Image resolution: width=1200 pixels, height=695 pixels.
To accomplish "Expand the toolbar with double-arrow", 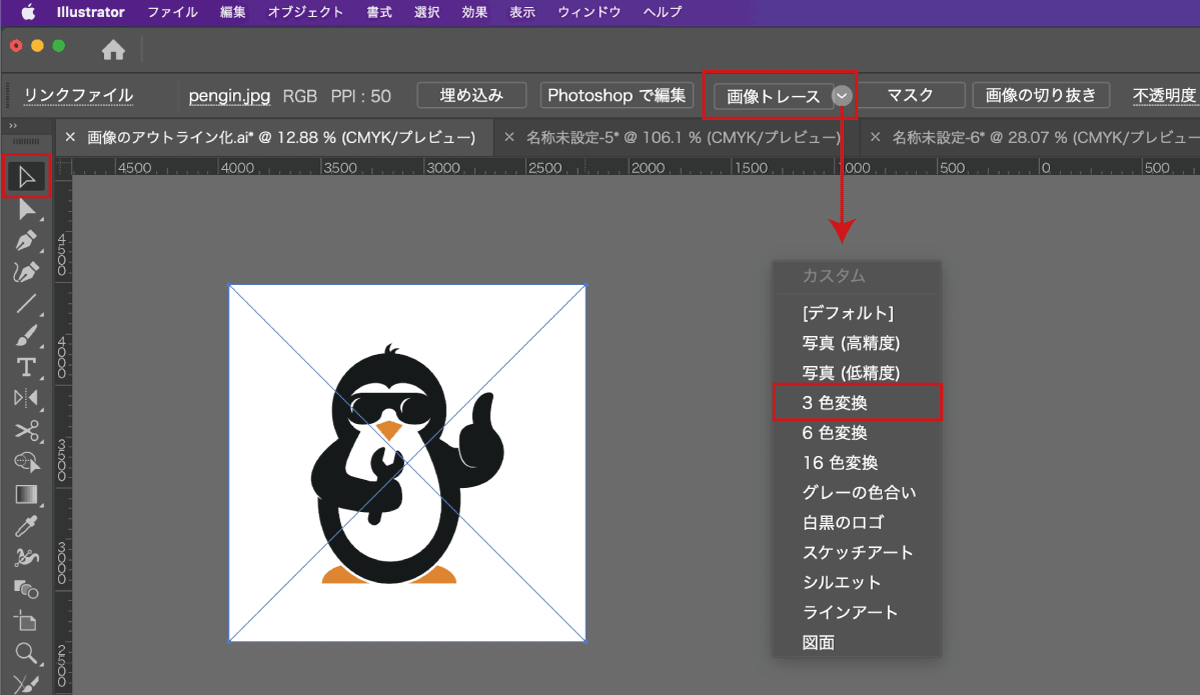I will pos(14,126).
